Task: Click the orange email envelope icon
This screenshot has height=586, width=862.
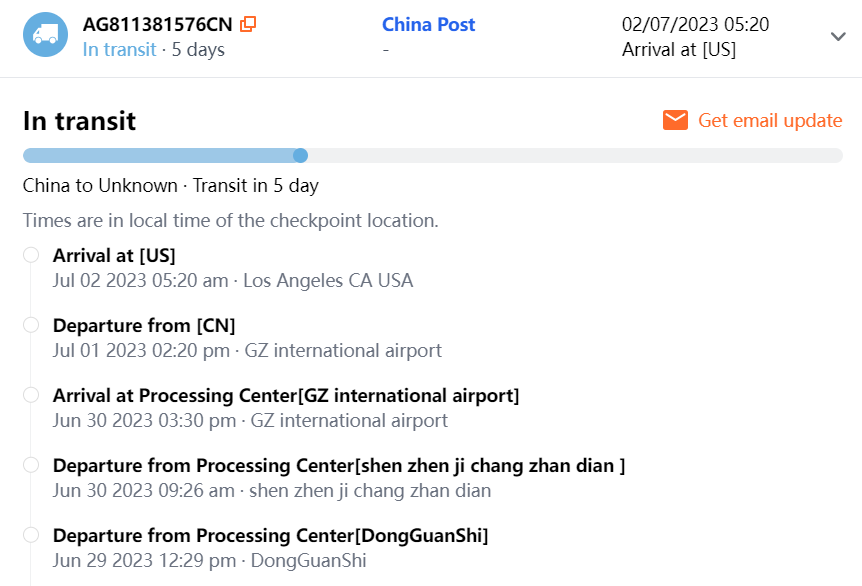Action: point(675,120)
